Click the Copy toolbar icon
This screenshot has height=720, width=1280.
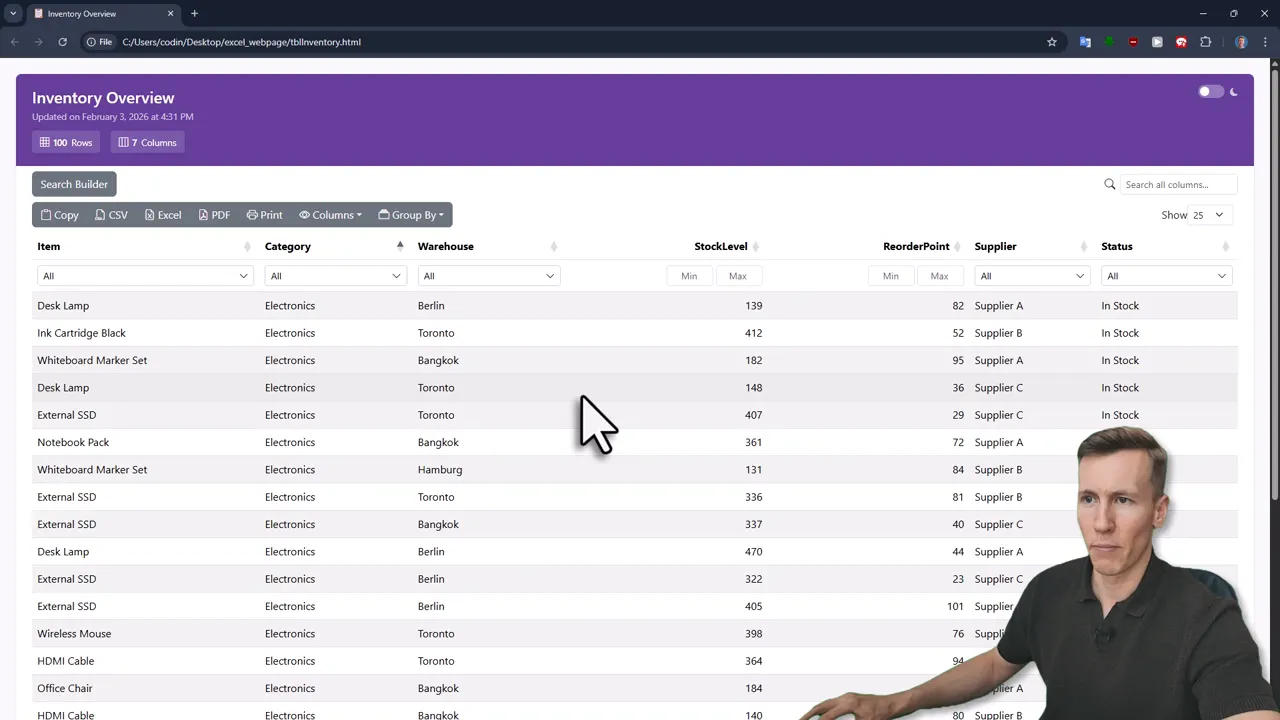[x=46, y=215]
